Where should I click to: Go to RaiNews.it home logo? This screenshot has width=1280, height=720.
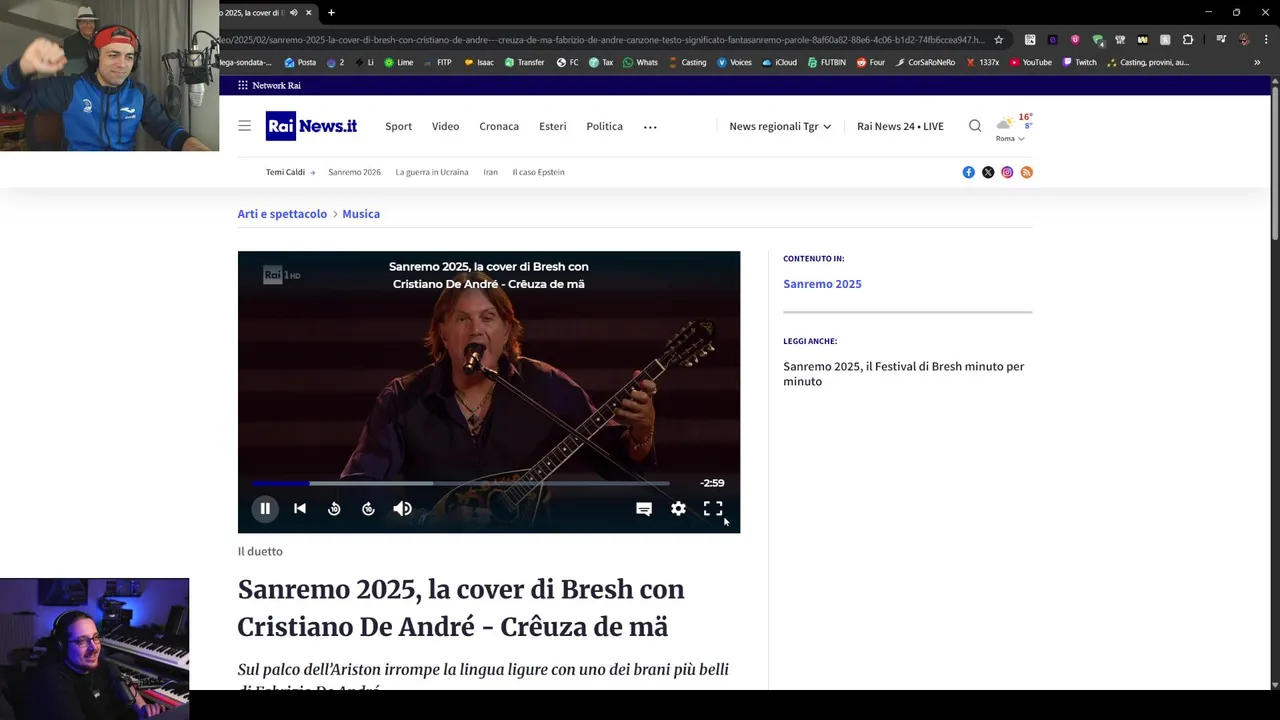coord(311,126)
